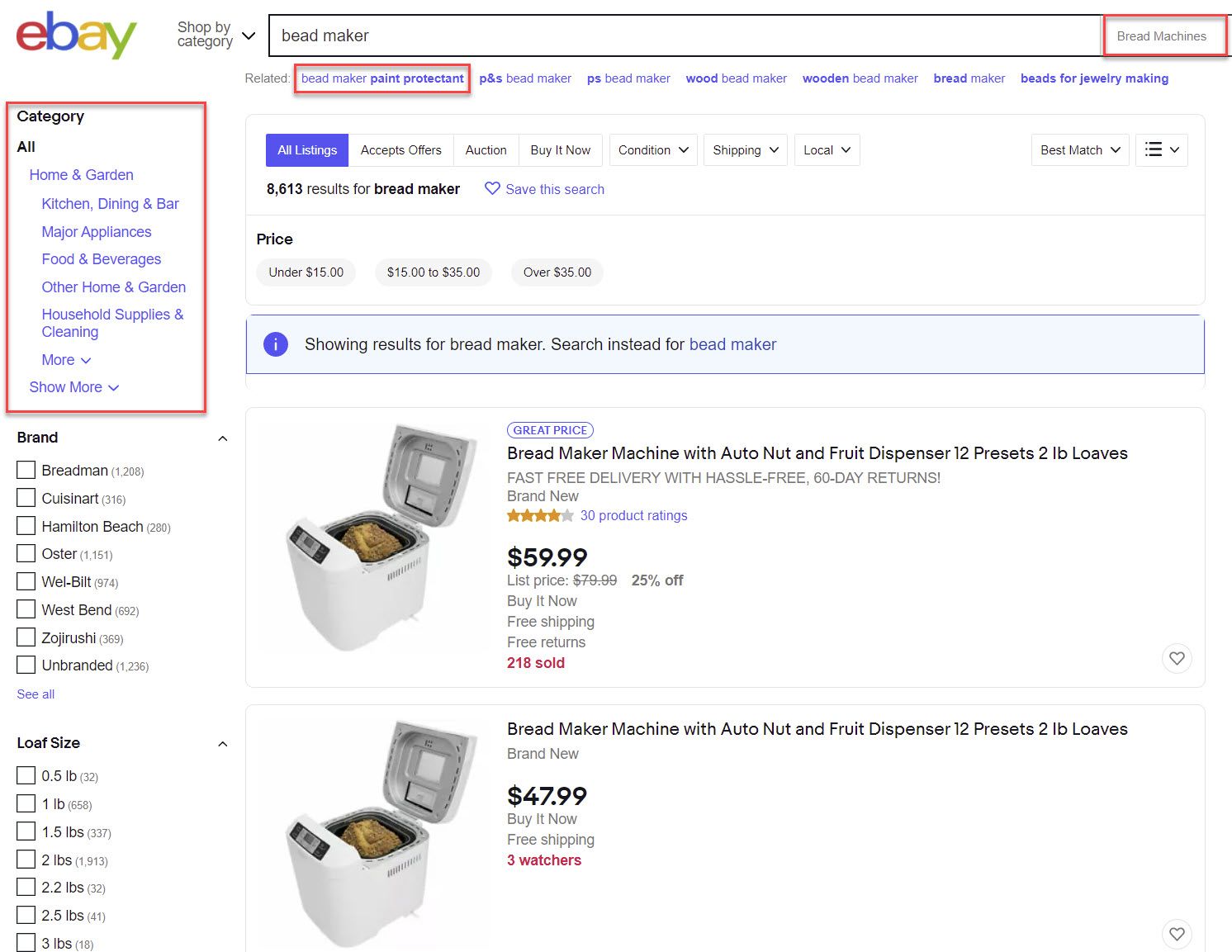Expand More subcategories under Home & Garden
This screenshot has width=1232, height=952.
click(x=66, y=360)
